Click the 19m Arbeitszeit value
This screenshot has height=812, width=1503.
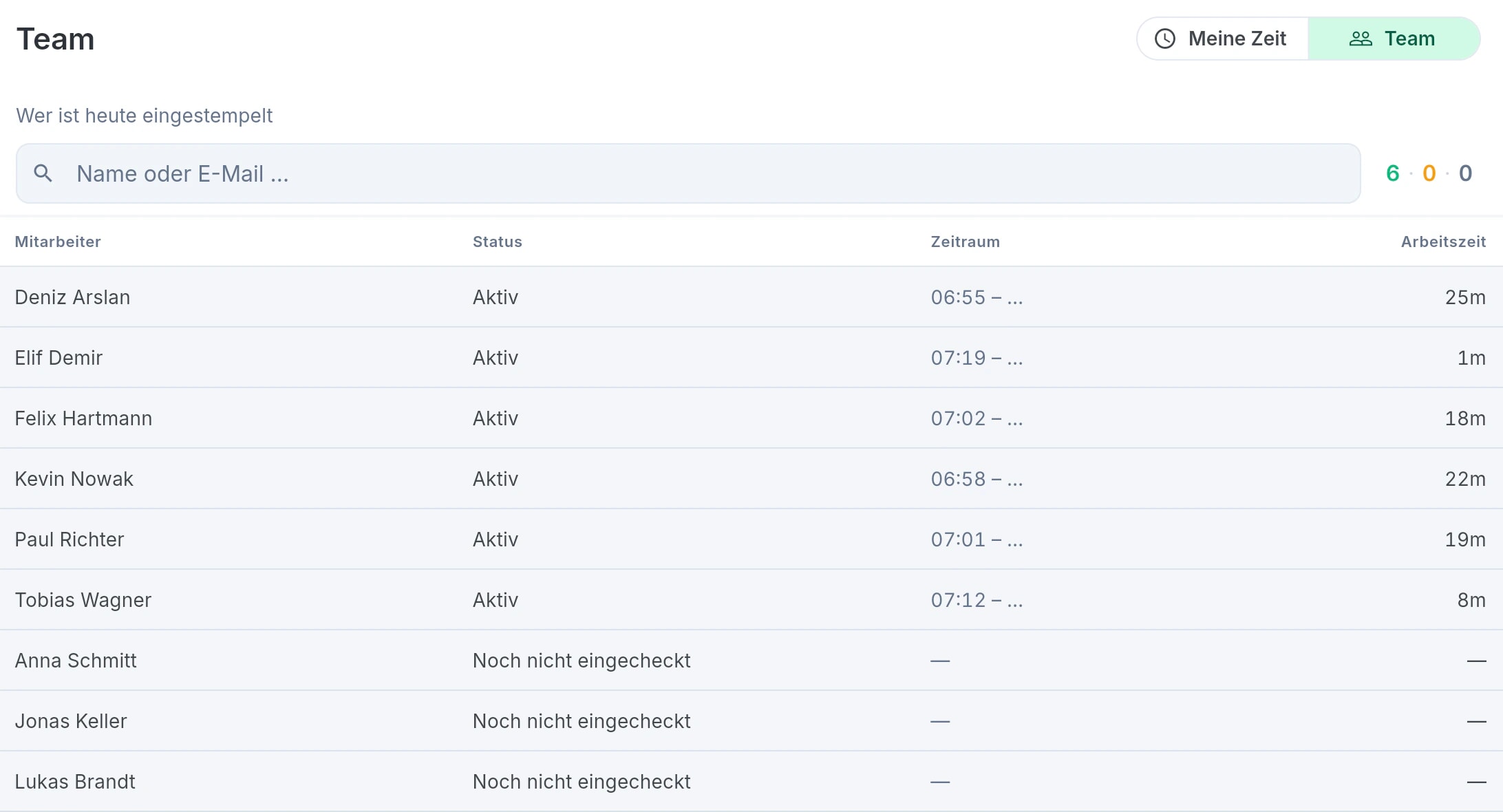click(1465, 539)
